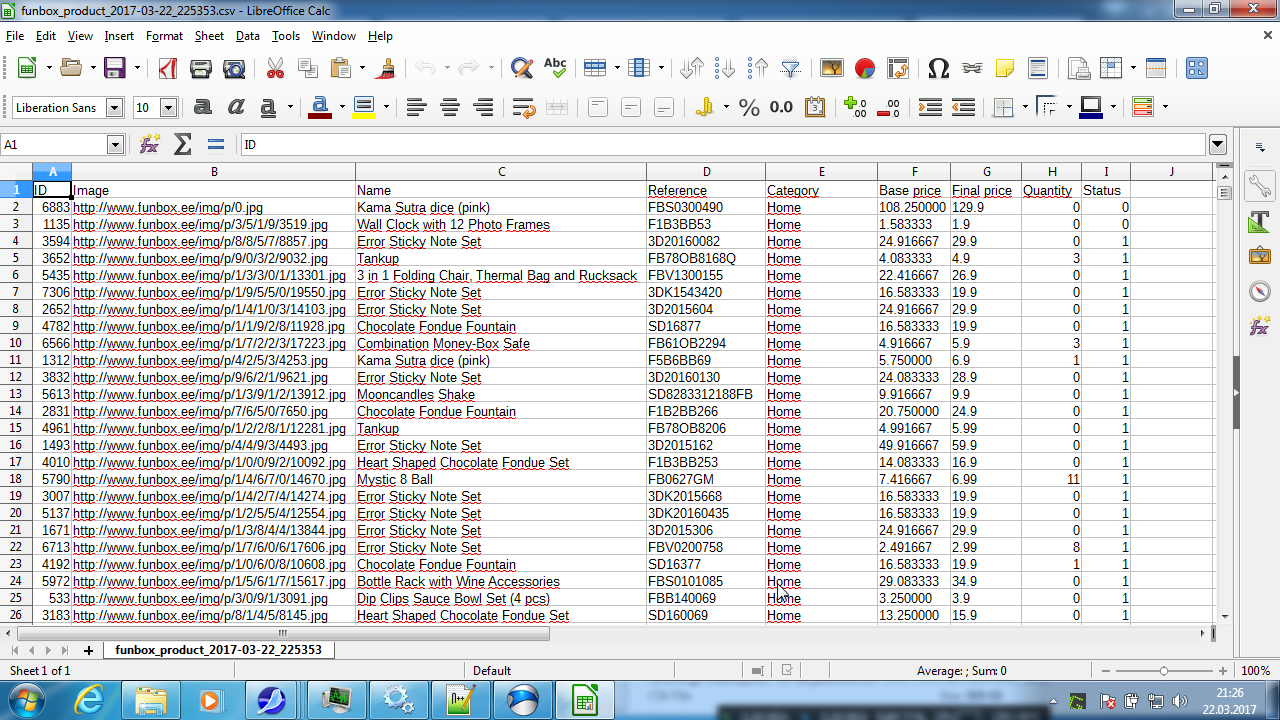Open the Find & Replace tool

pos(521,68)
